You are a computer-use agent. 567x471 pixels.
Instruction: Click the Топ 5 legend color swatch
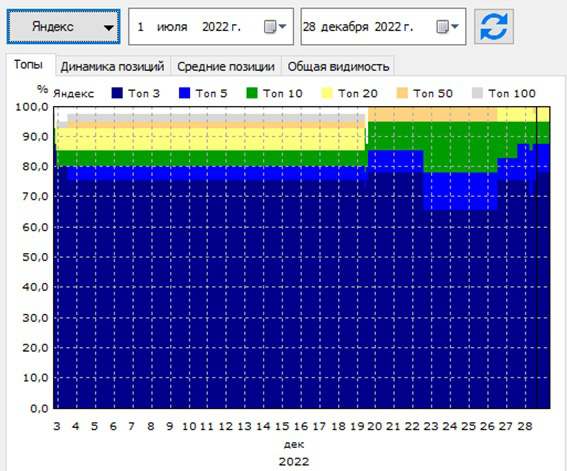click(184, 93)
